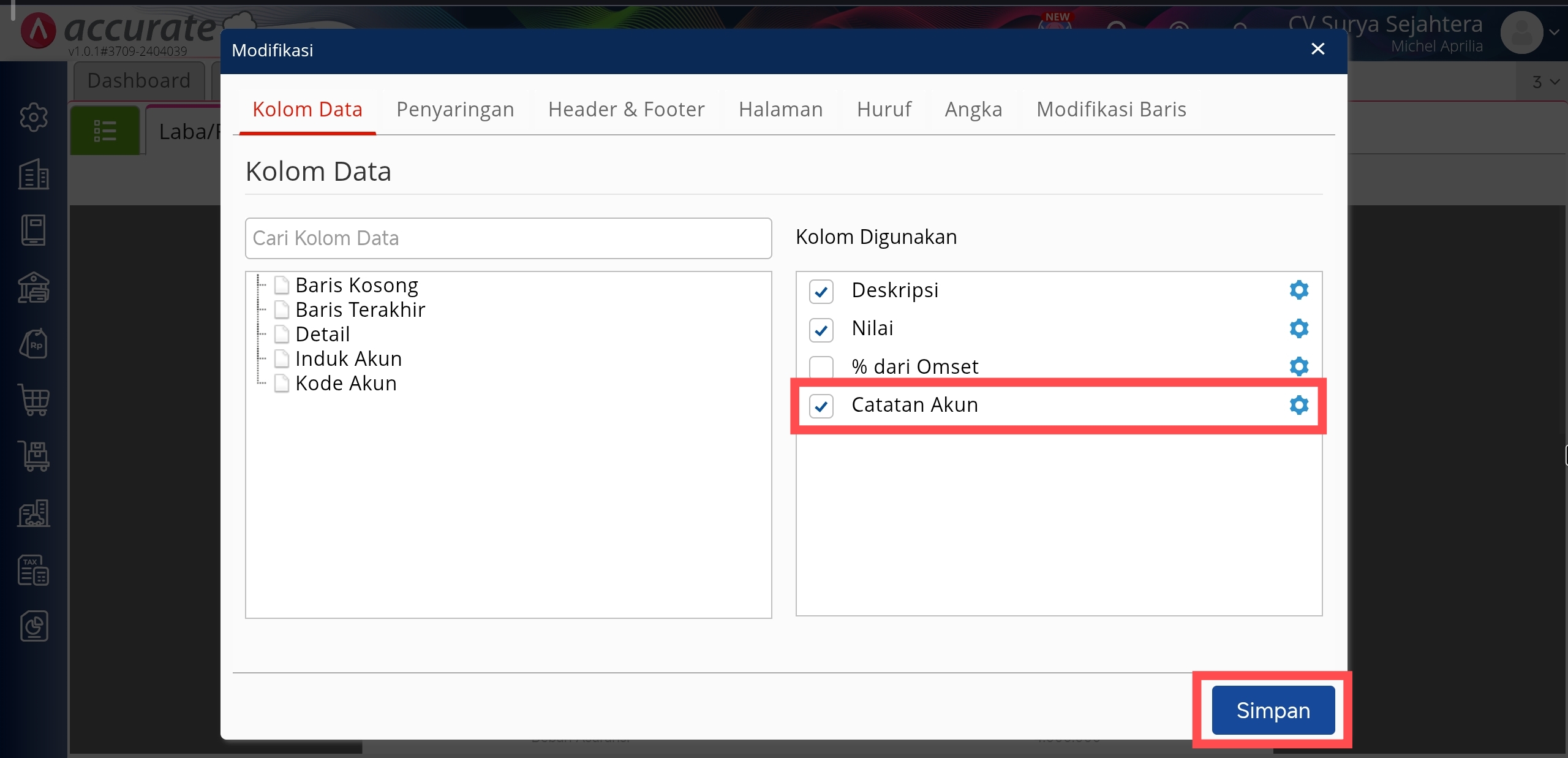Open settings gear for Deskripsi column
The width and height of the screenshot is (1568, 758).
(1298, 290)
